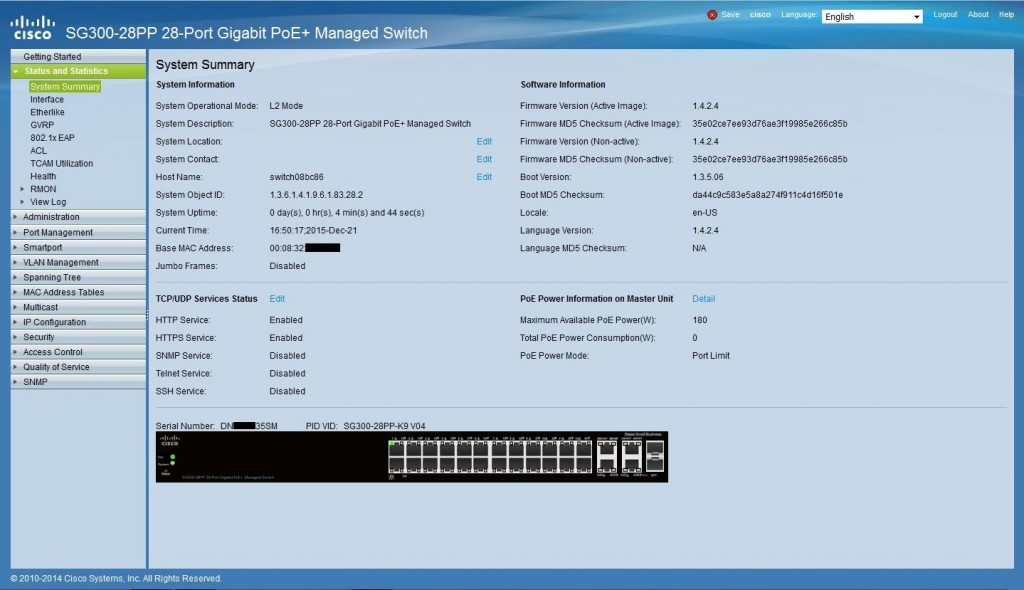Click the active firmware version 1.4.2.4

pos(705,106)
